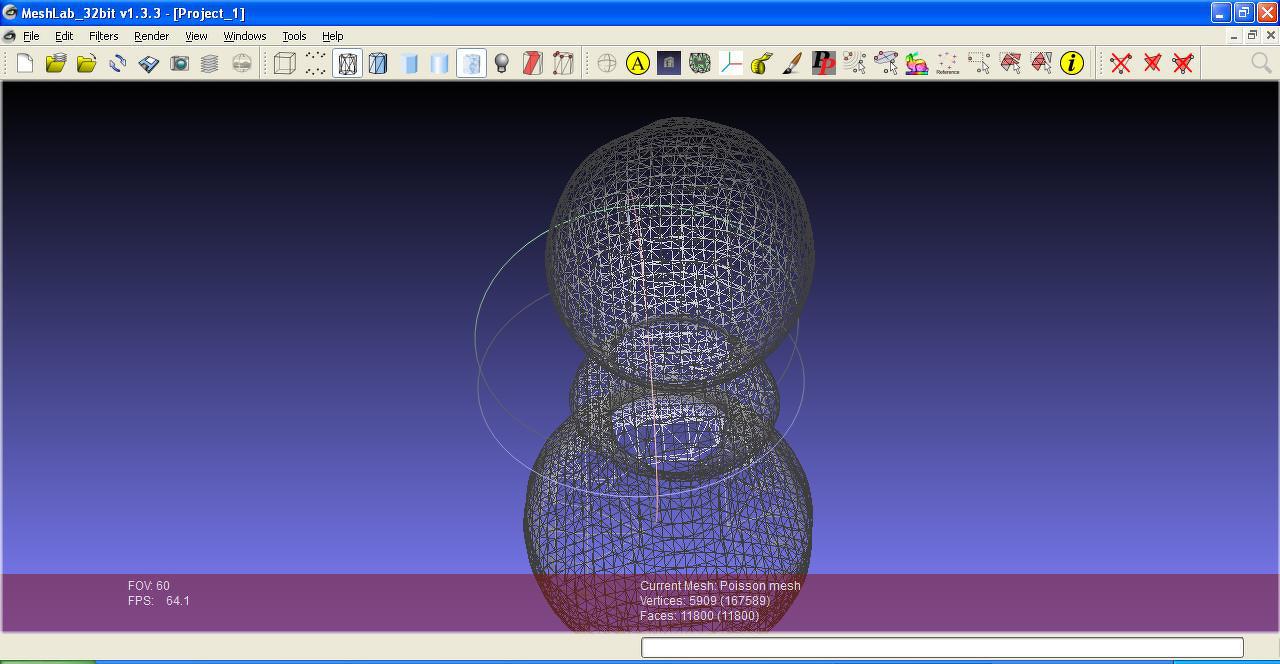Click the 'Vertices: 5909 (167589)' readout
The image size is (1280, 664).
(x=705, y=601)
